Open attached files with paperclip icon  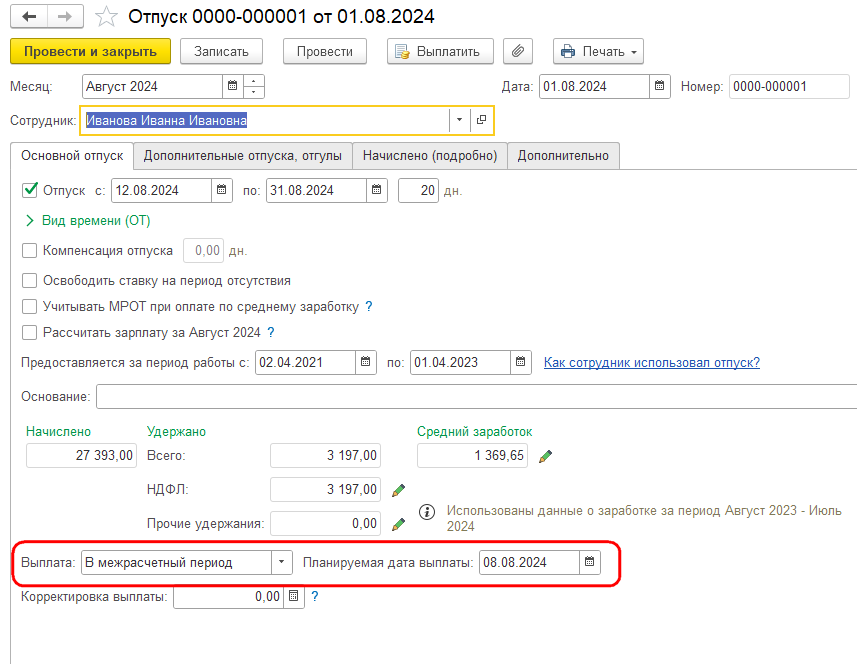click(x=518, y=51)
